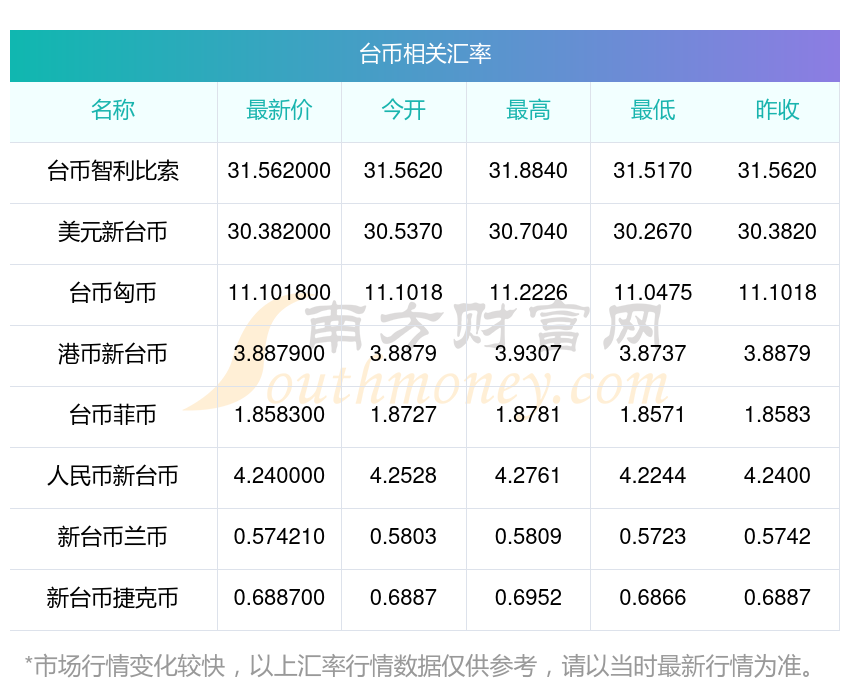Click the low value 11.0475
This screenshot has width=850, height=698.
point(653,293)
